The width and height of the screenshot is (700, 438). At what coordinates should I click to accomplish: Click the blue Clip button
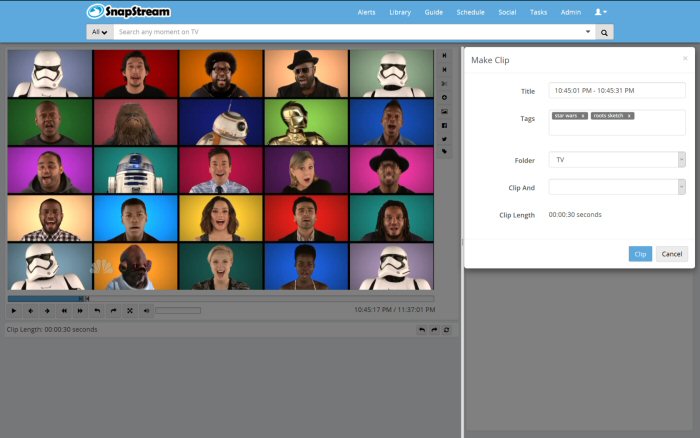640,254
